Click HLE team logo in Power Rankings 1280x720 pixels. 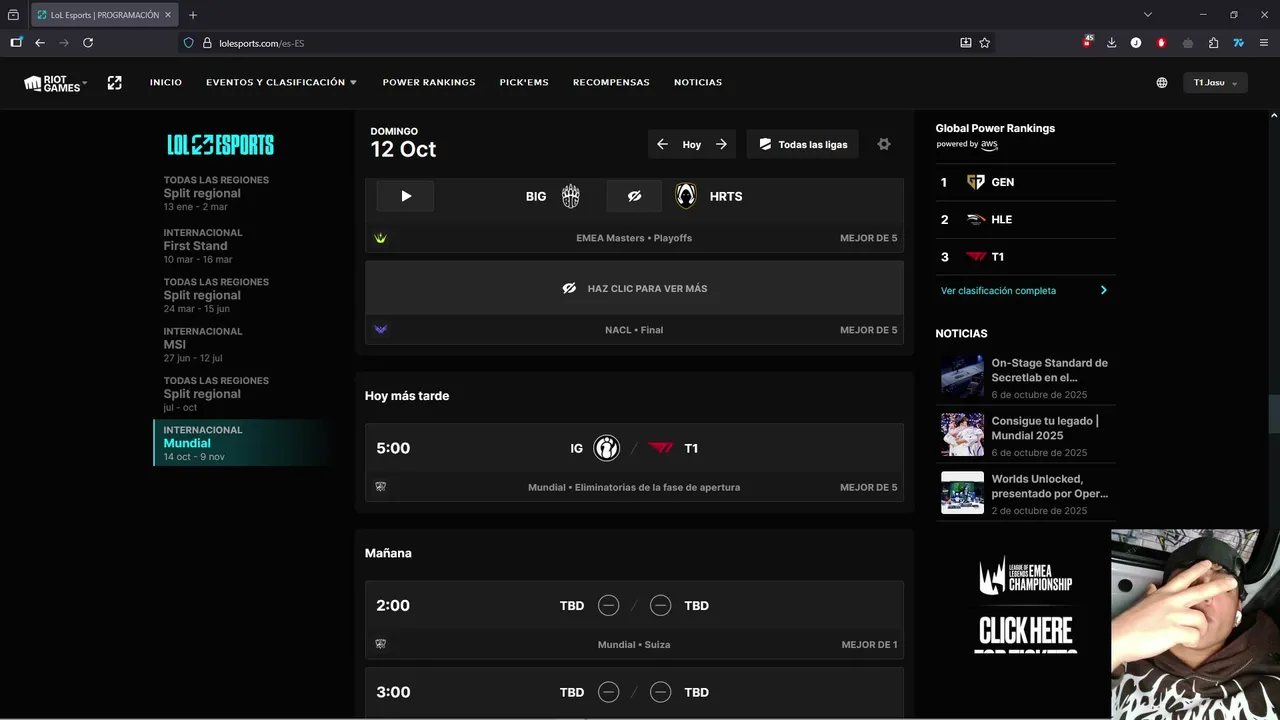976,219
